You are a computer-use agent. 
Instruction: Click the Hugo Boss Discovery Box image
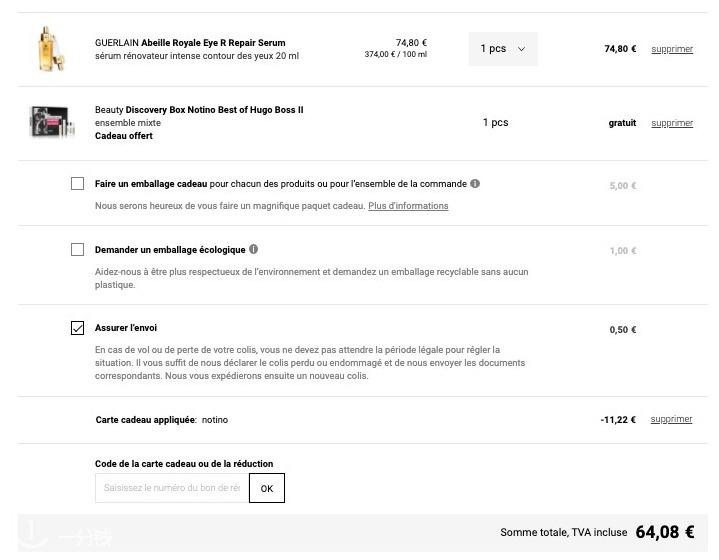pyautogui.click(x=52, y=122)
